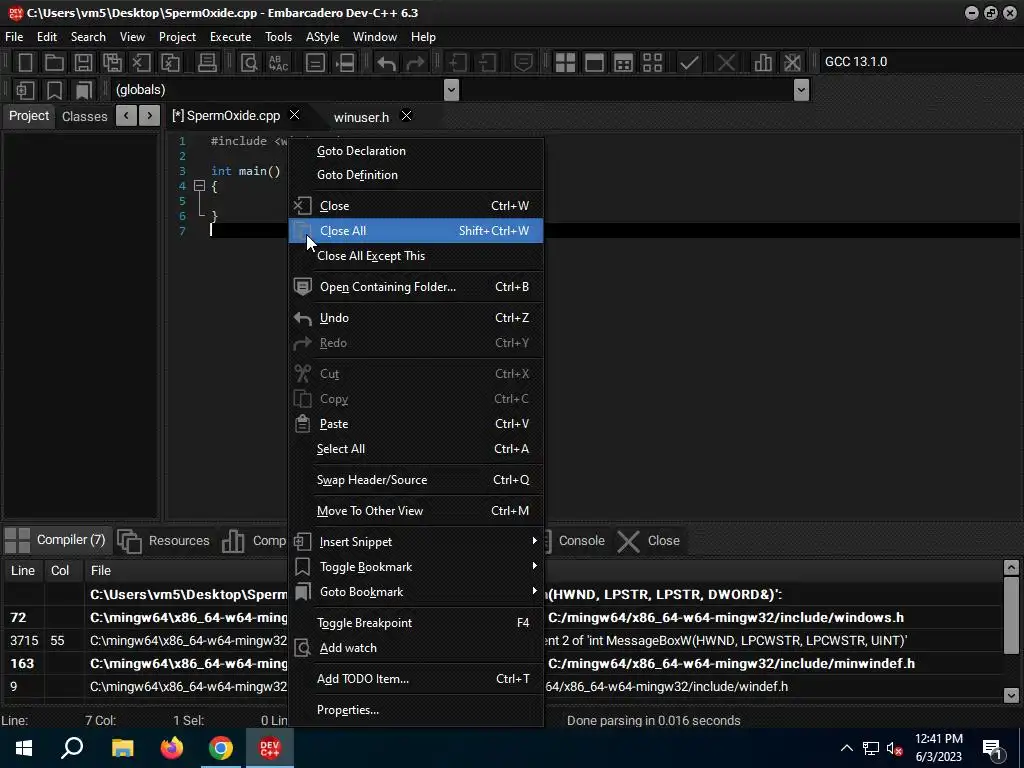Close the winuser.h tab with its X
The height and width of the screenshot is (768, 1024).
(x=406, y=116)
